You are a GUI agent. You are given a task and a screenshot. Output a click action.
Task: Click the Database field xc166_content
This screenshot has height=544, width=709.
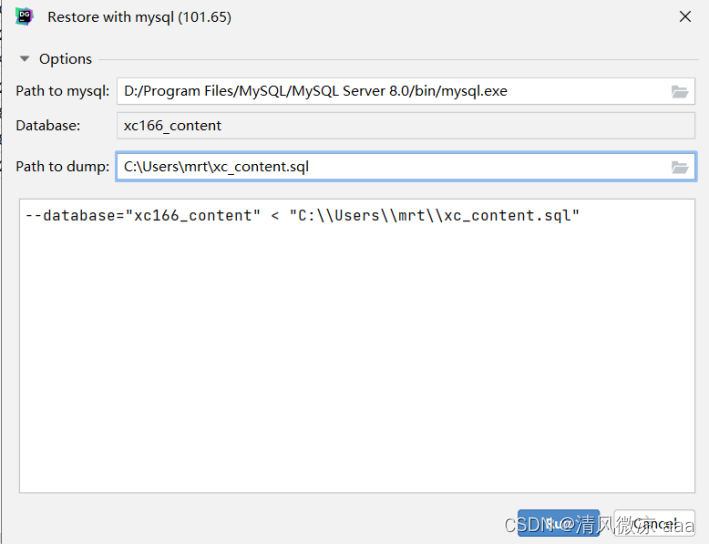(x=406, y=126)
